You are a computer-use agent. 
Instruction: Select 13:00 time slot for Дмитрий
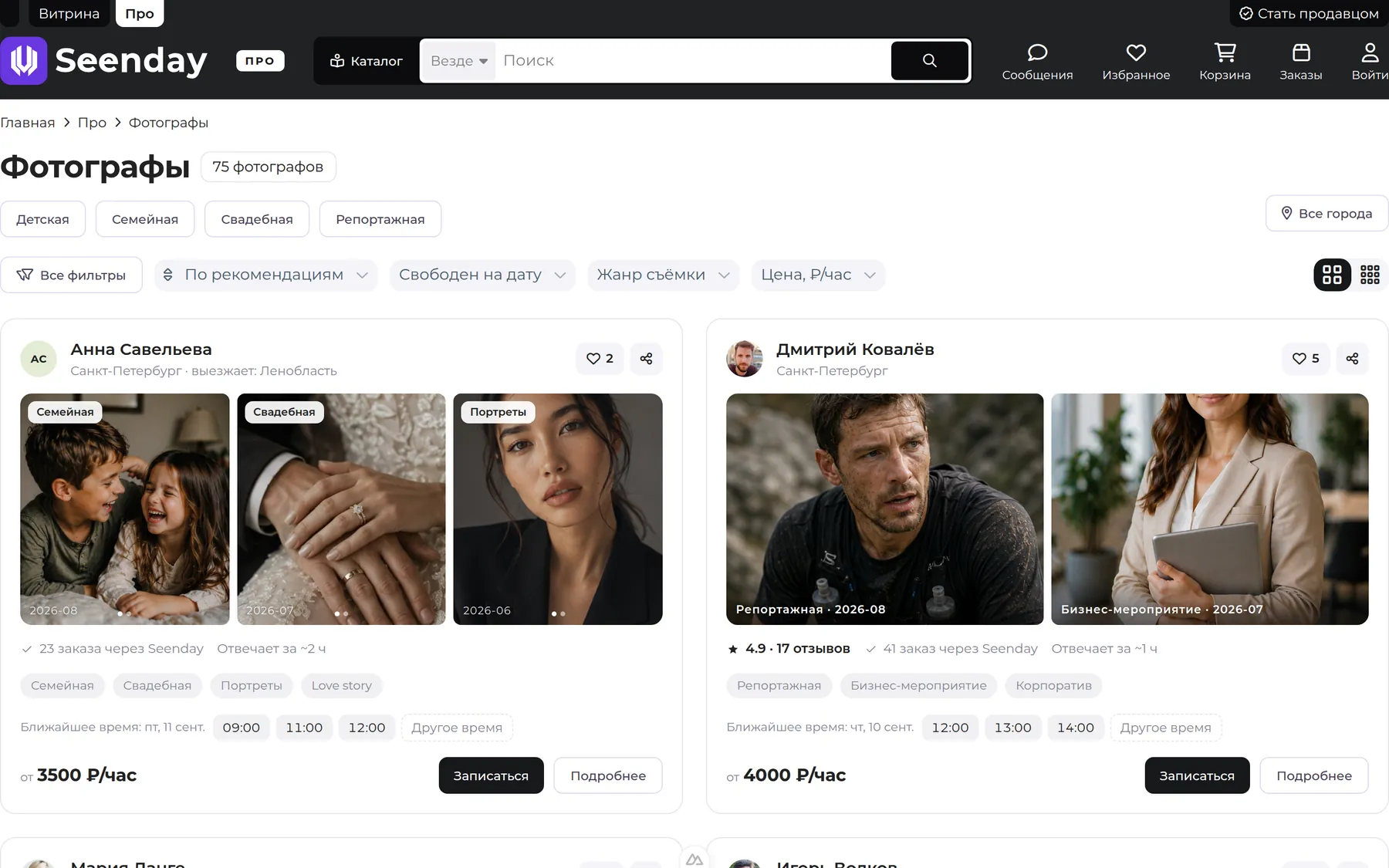pos(1012,728)
